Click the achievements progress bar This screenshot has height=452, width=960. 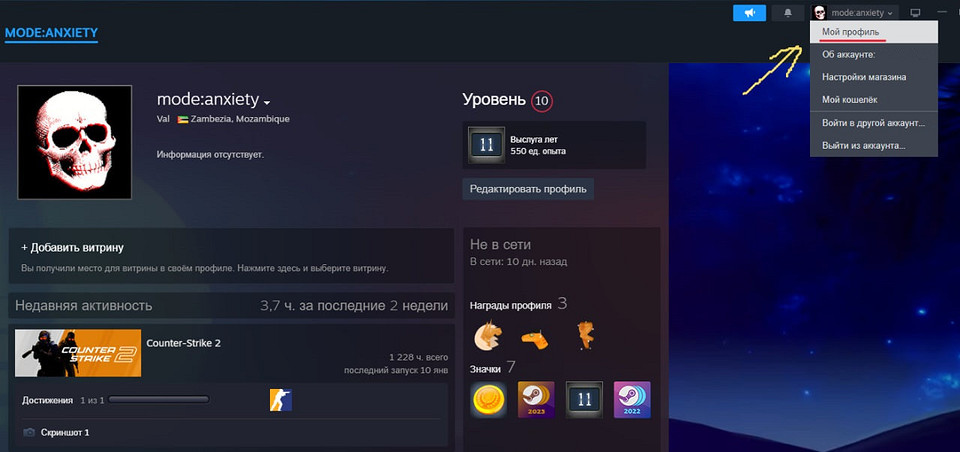(x=158, y=400)
